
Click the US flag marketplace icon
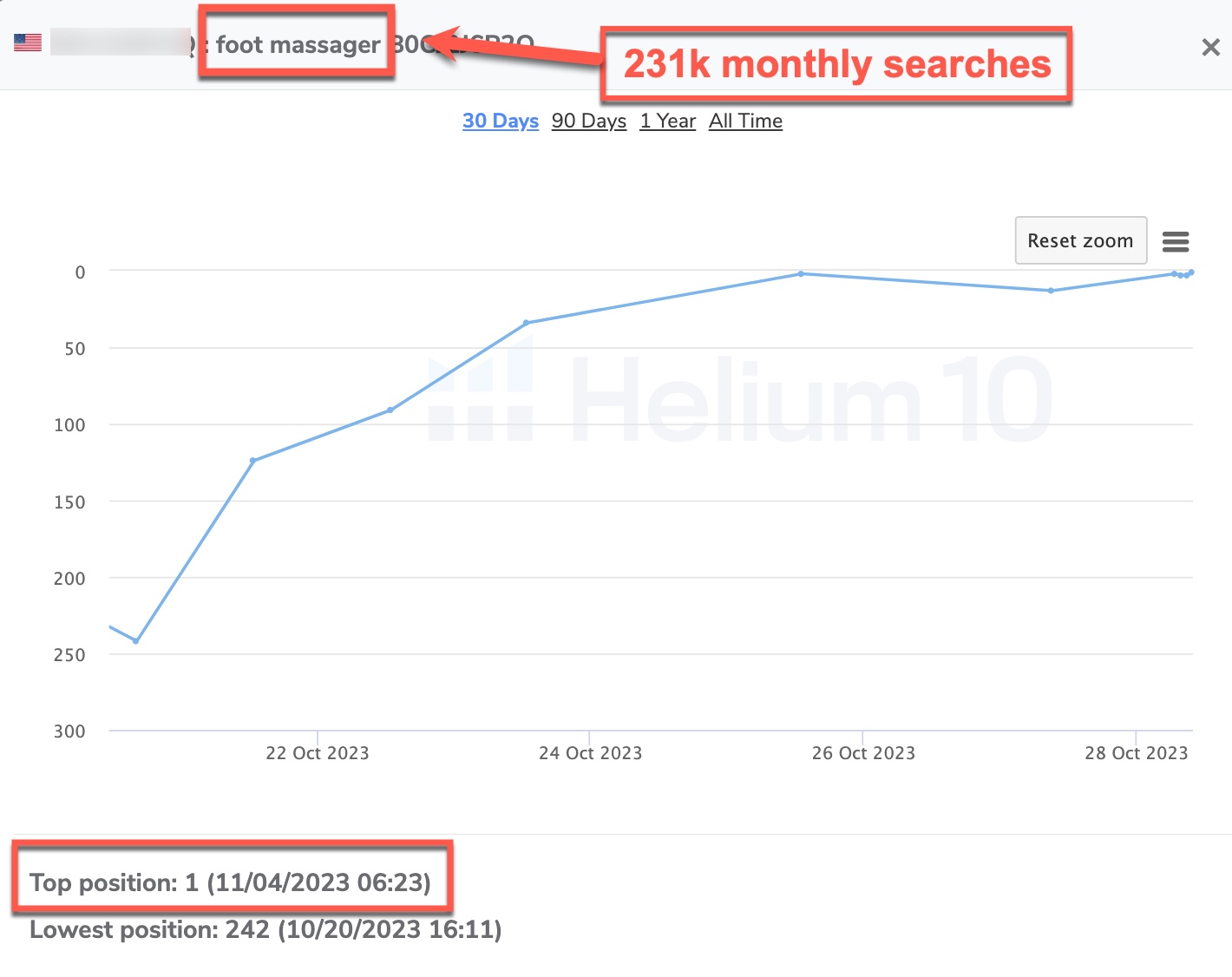click(28, 43)
